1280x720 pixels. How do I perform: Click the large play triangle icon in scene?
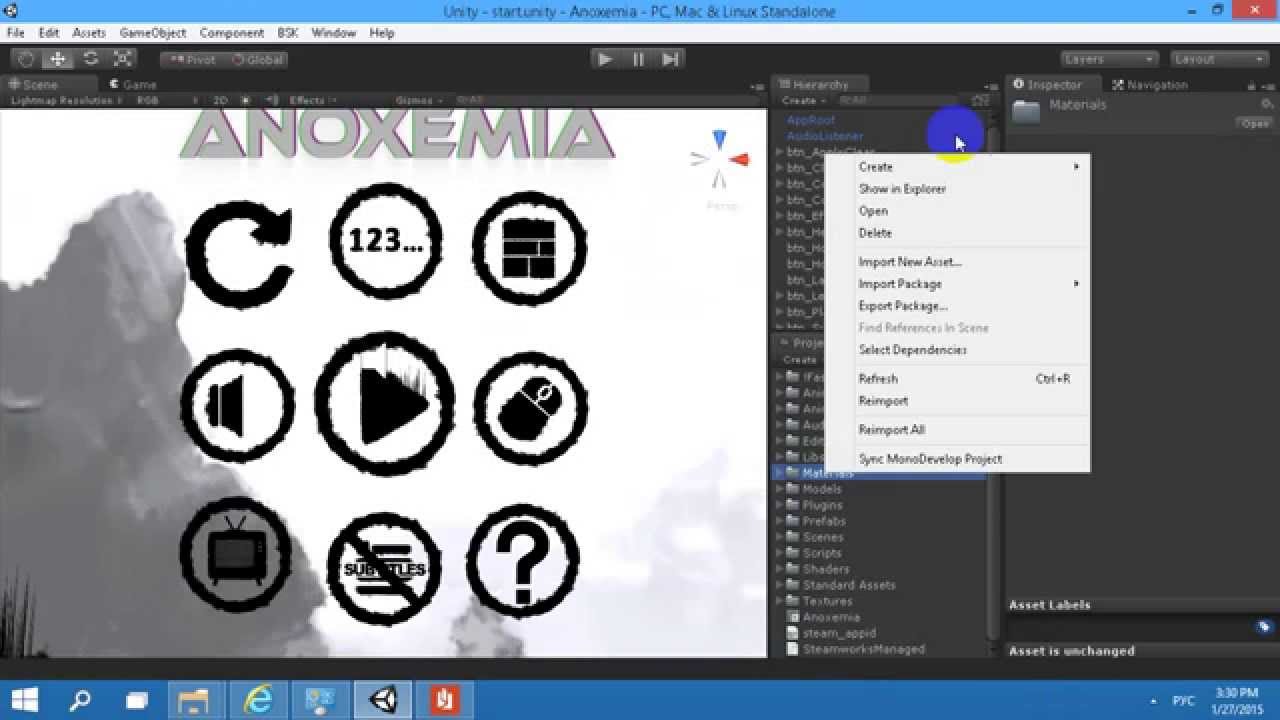pos(385,402)
